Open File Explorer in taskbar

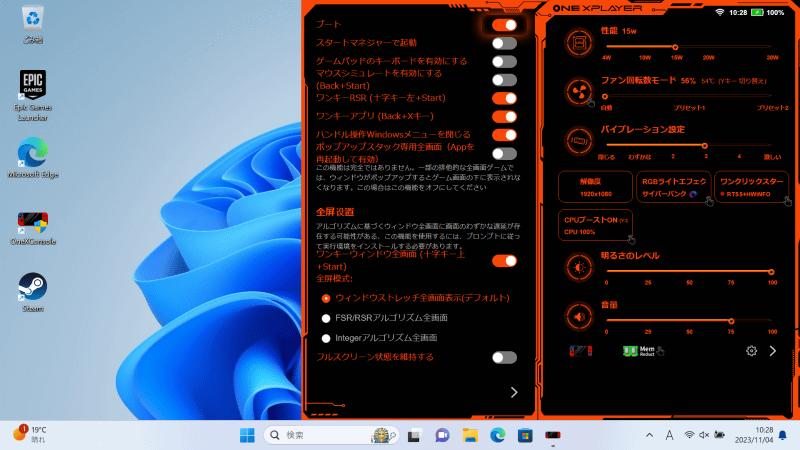pos(470,435)
